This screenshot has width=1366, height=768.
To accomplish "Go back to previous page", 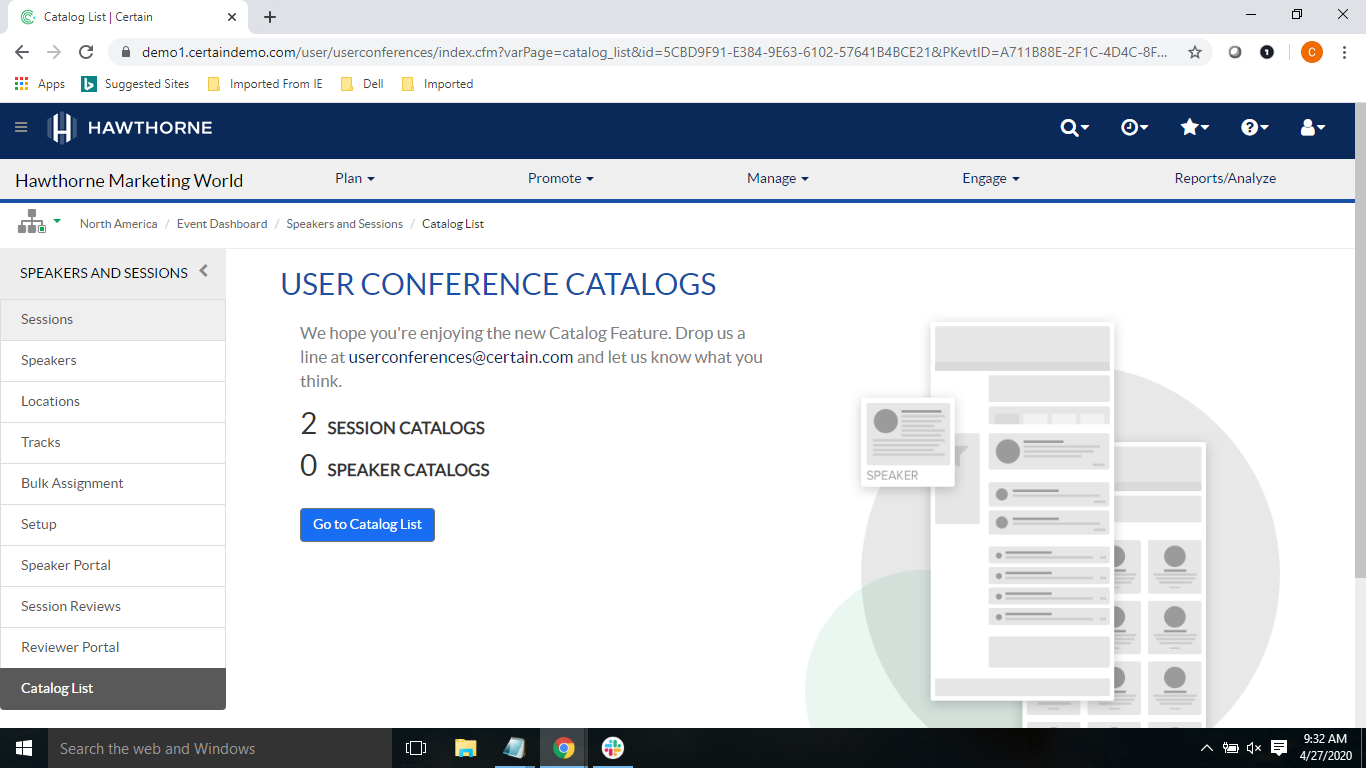I will 22,52.
